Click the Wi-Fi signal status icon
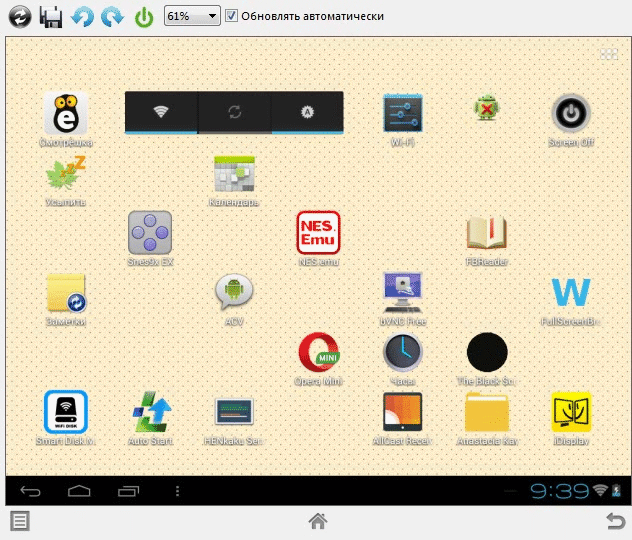This screenshot has width=632, height=540. (x=600, y=490)
